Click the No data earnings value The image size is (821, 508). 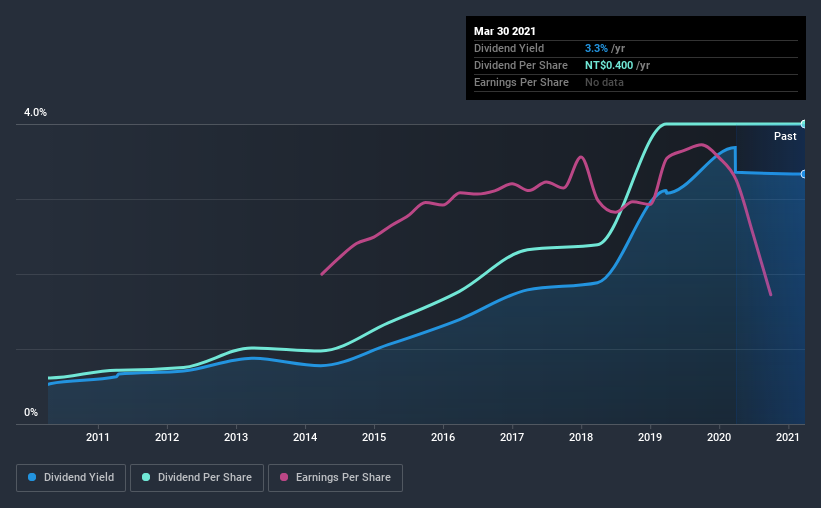(x=604, y=82)
